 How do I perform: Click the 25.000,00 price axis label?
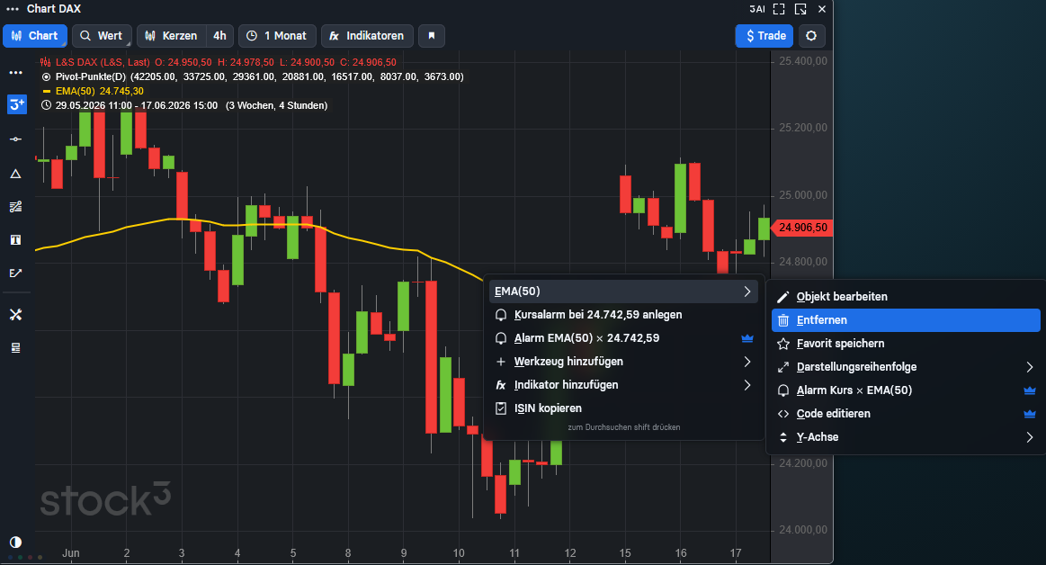pos(803,195)
